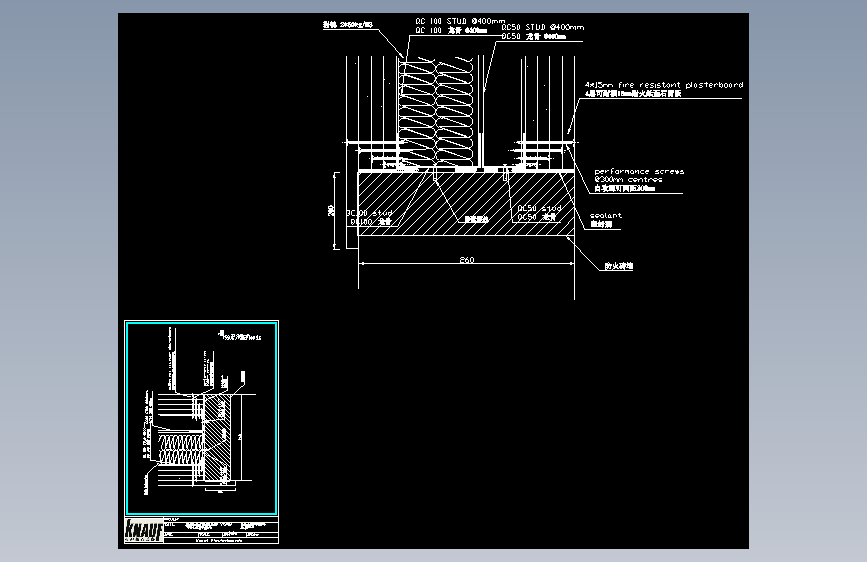Viewport: 867px width, 562px height.
Task: Click the mineral wool insulation pattern
Action: pyautogui.click(x=436, y=111)
